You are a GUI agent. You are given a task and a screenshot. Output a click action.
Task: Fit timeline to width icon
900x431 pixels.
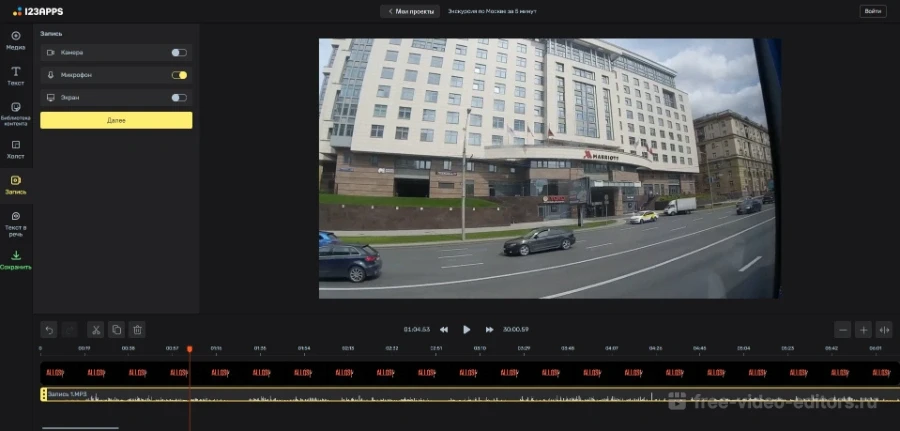click(x=884, y=329)
